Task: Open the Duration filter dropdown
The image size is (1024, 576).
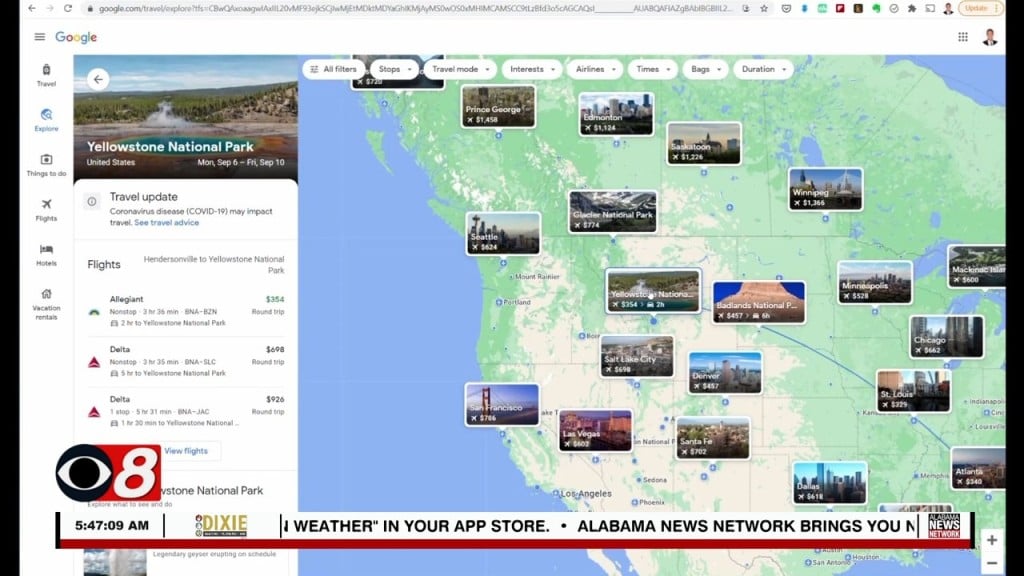Action: (762, 69)
